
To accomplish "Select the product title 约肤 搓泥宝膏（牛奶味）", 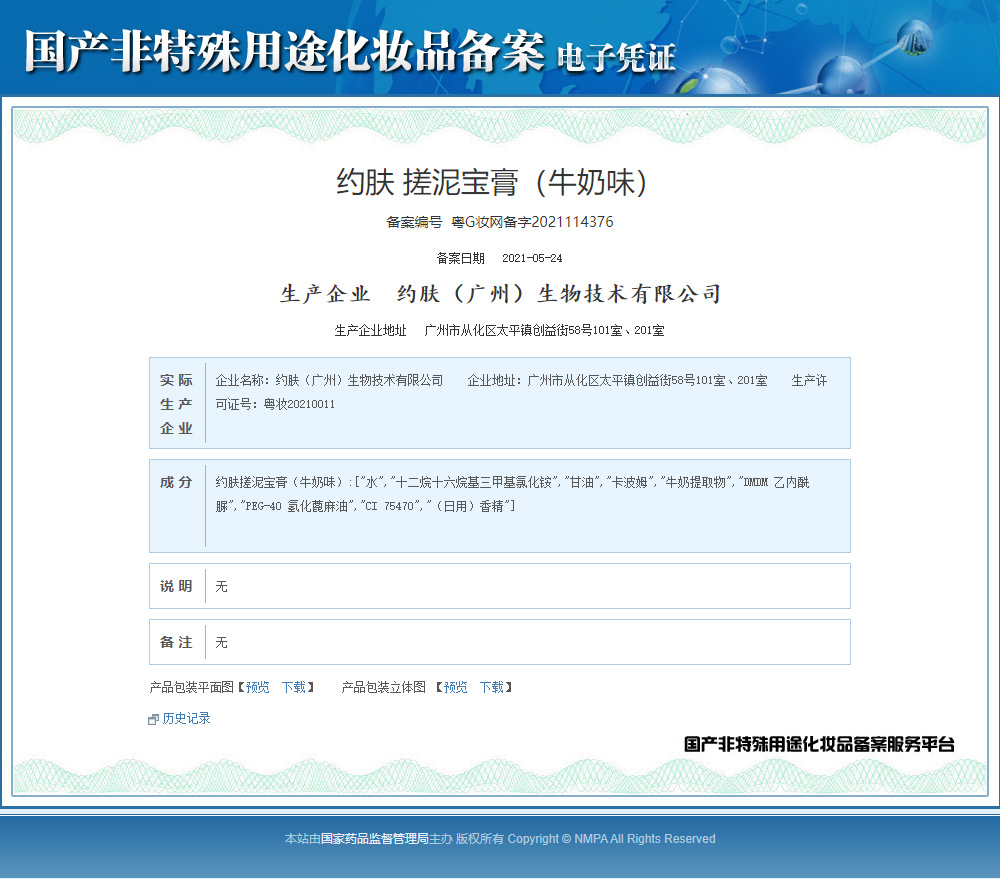I will click(x=492, y=182).
